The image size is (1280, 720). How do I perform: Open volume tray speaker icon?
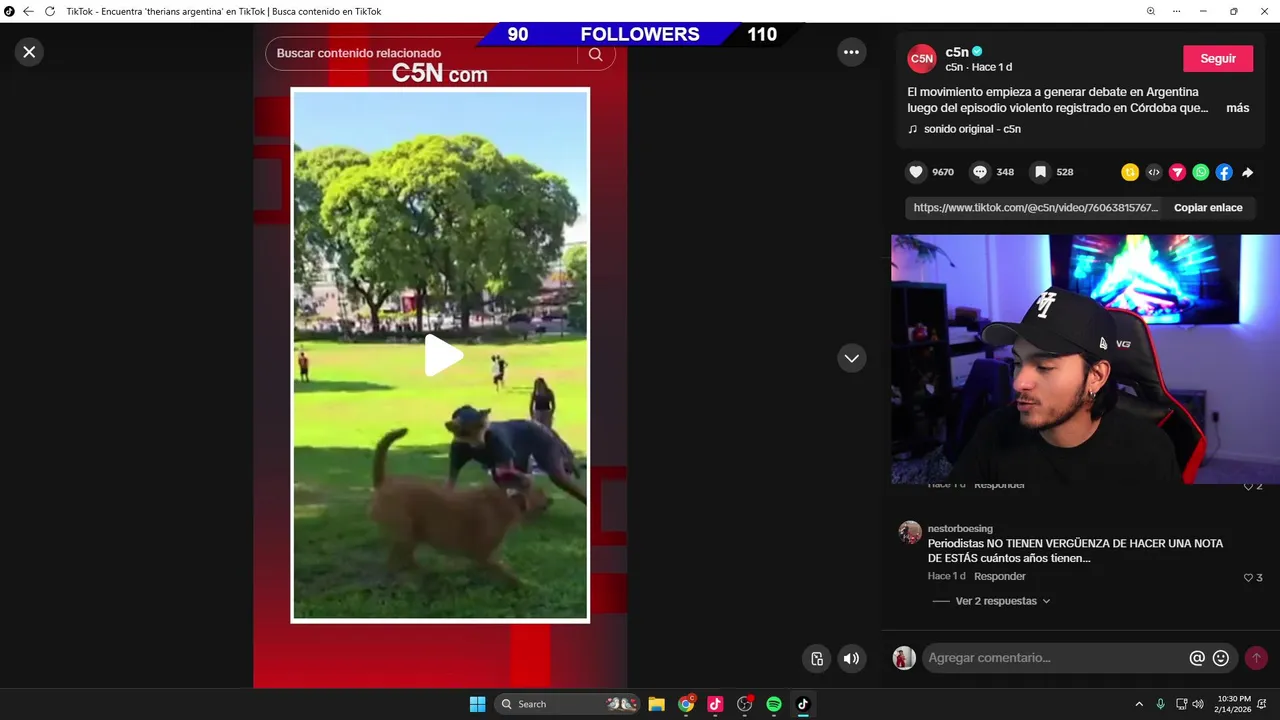pos(1198,704)
